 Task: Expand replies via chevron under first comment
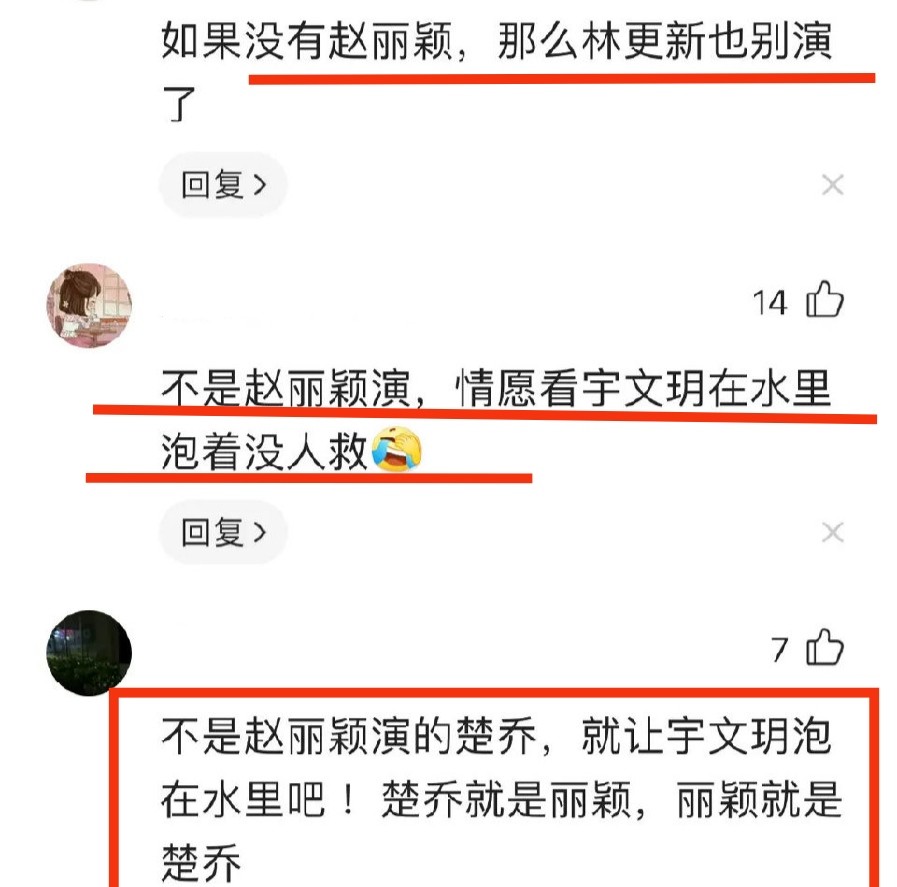pyautogui.click(x=260, y=185)
